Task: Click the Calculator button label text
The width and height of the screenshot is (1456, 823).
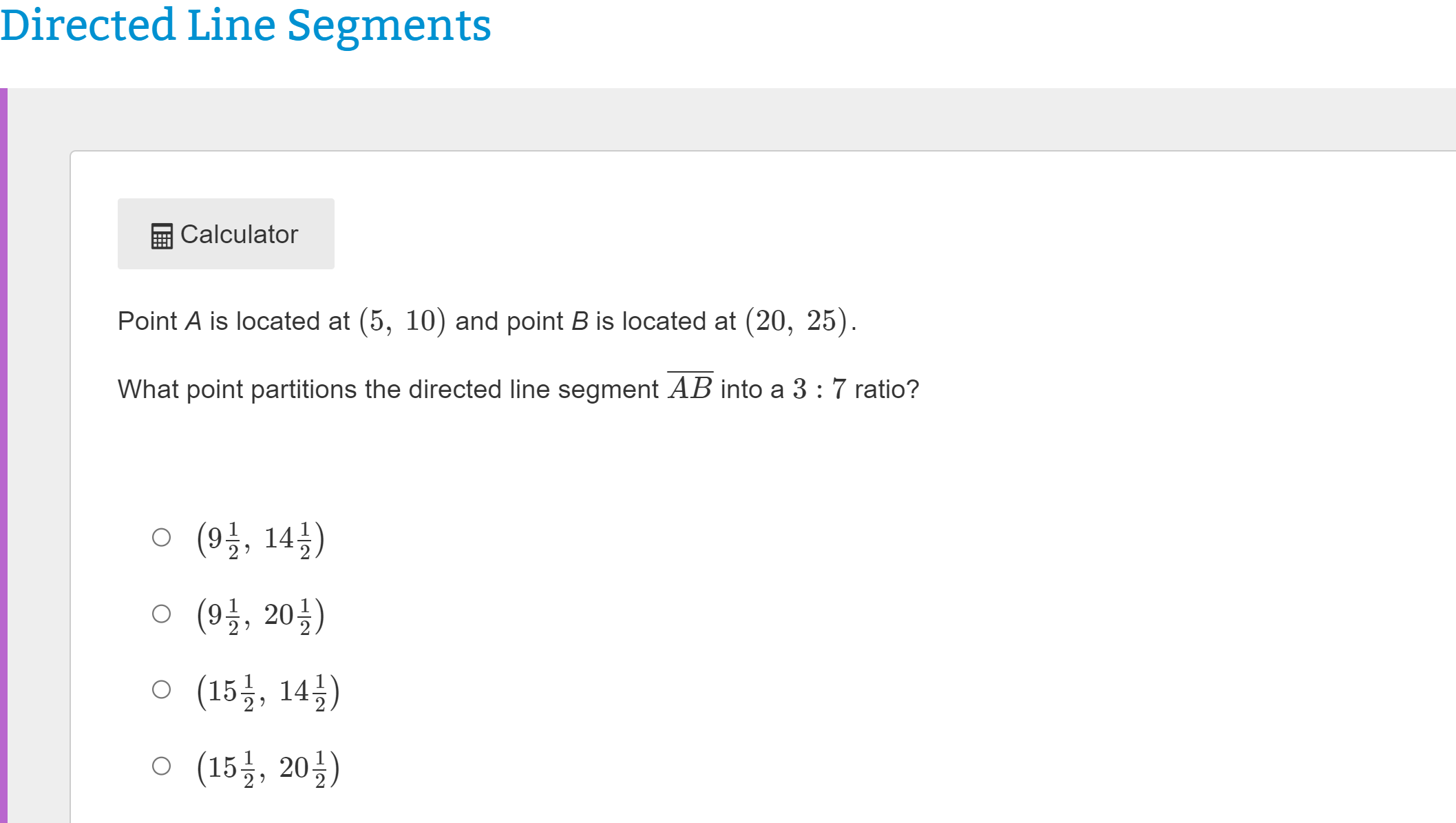Action: point(239,234)
